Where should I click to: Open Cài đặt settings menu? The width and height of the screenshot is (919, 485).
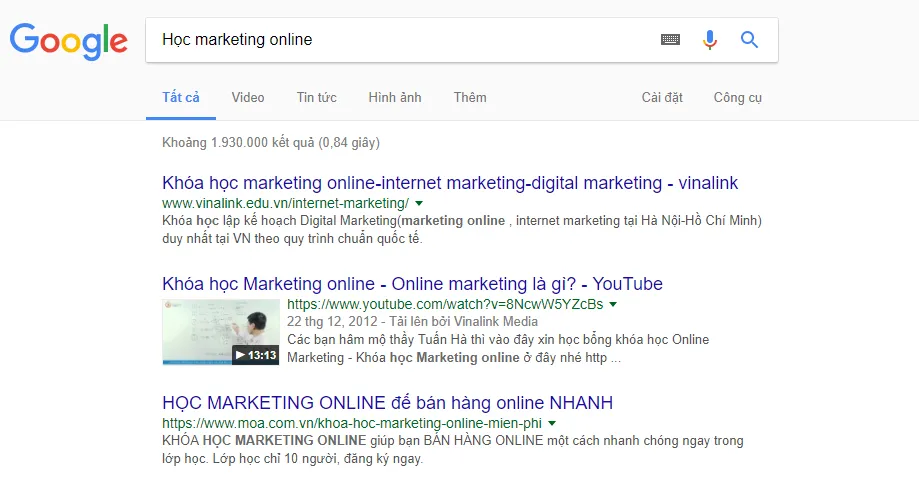point(662,98)
